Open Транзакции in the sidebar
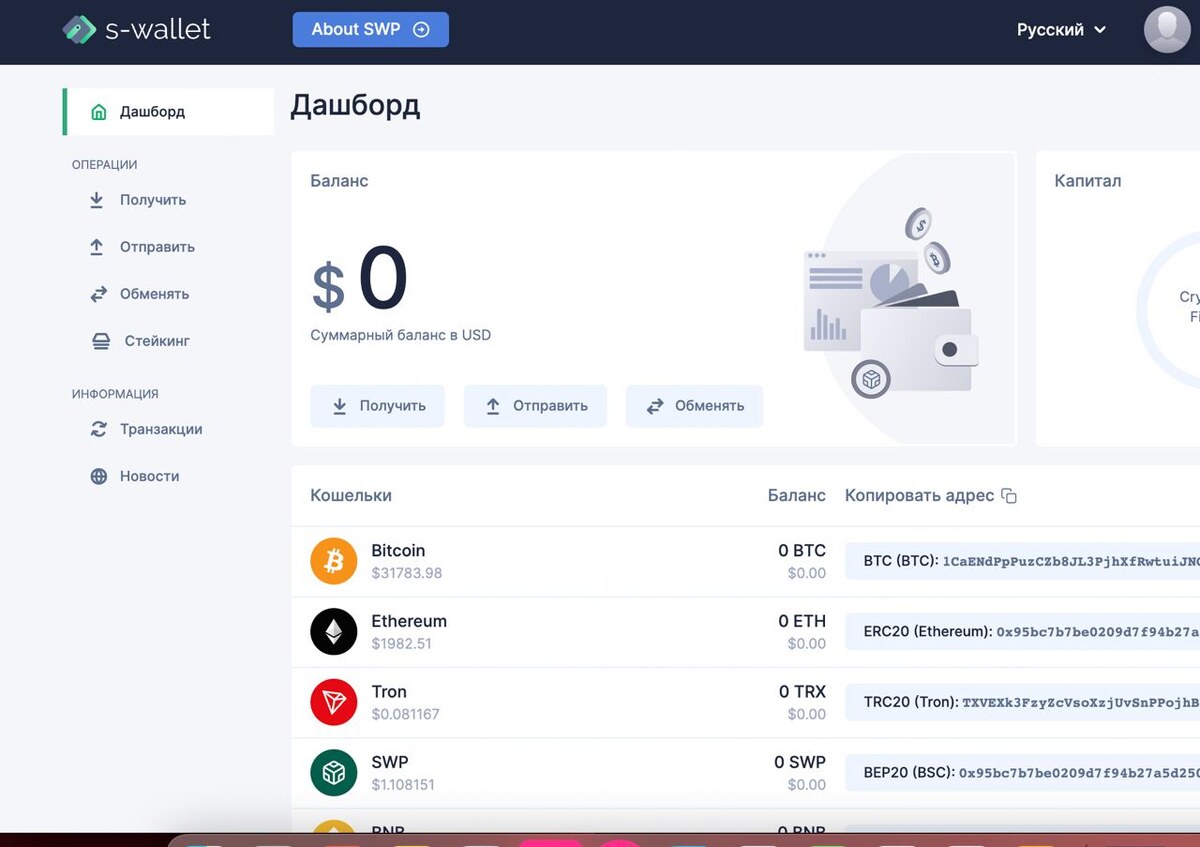Viewport: 1200px width, 847px height. [x=146, y=429]
